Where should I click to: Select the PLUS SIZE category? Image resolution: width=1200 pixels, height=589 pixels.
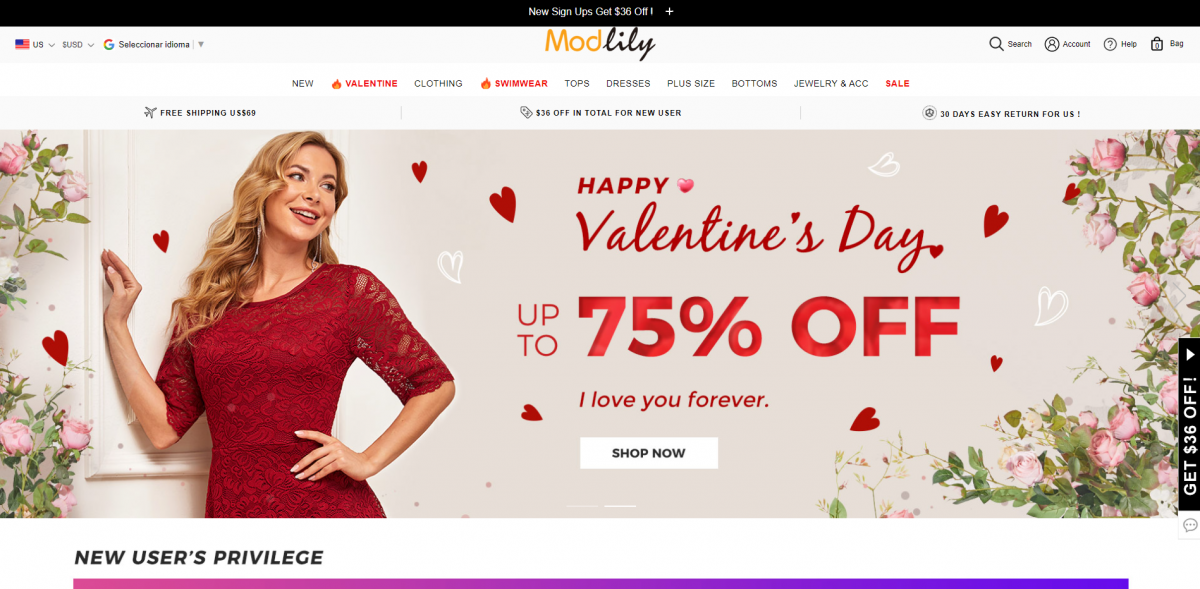coord(691,84)
